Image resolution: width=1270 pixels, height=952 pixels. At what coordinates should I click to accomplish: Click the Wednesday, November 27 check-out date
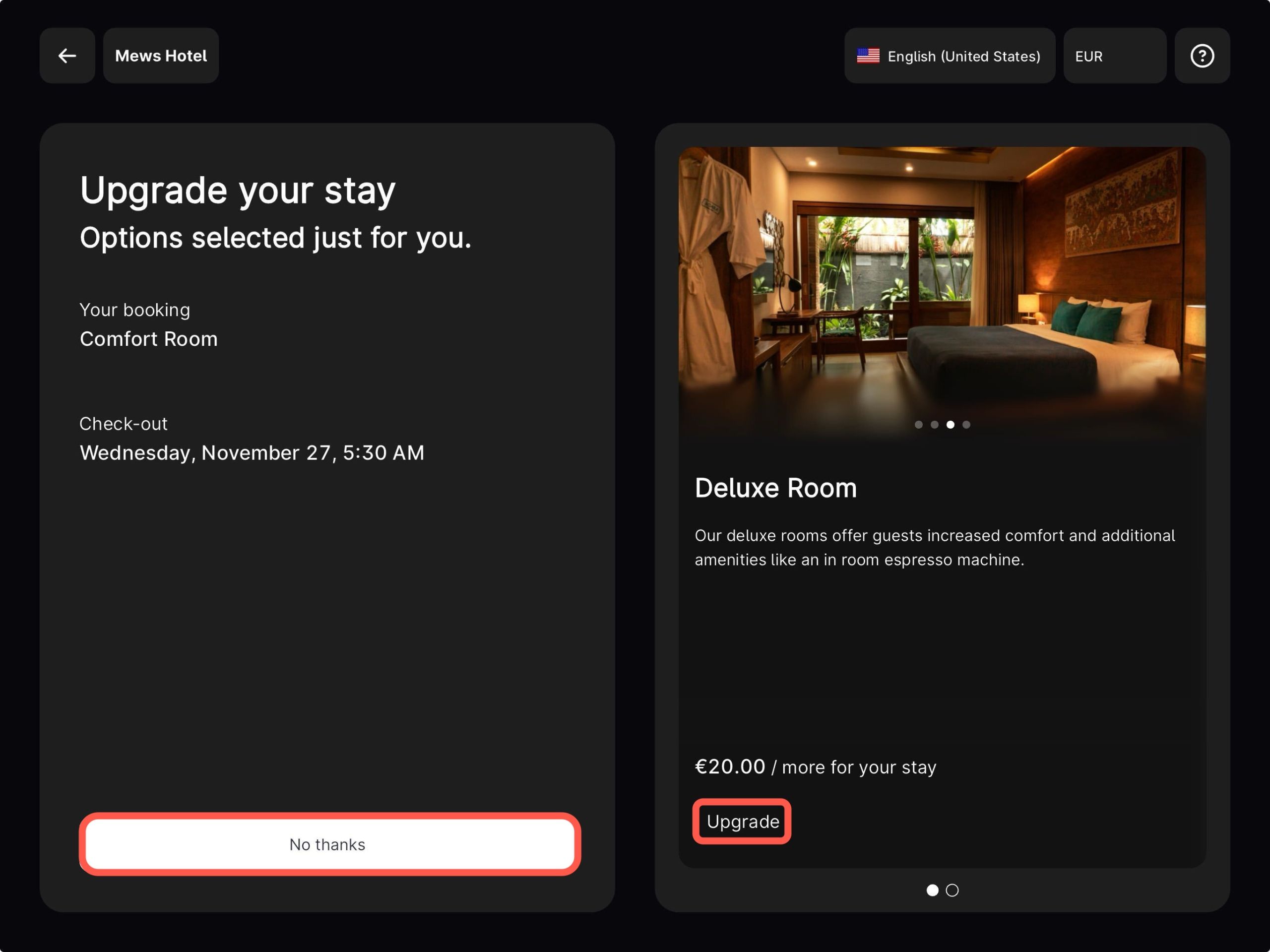coord(252,453)
